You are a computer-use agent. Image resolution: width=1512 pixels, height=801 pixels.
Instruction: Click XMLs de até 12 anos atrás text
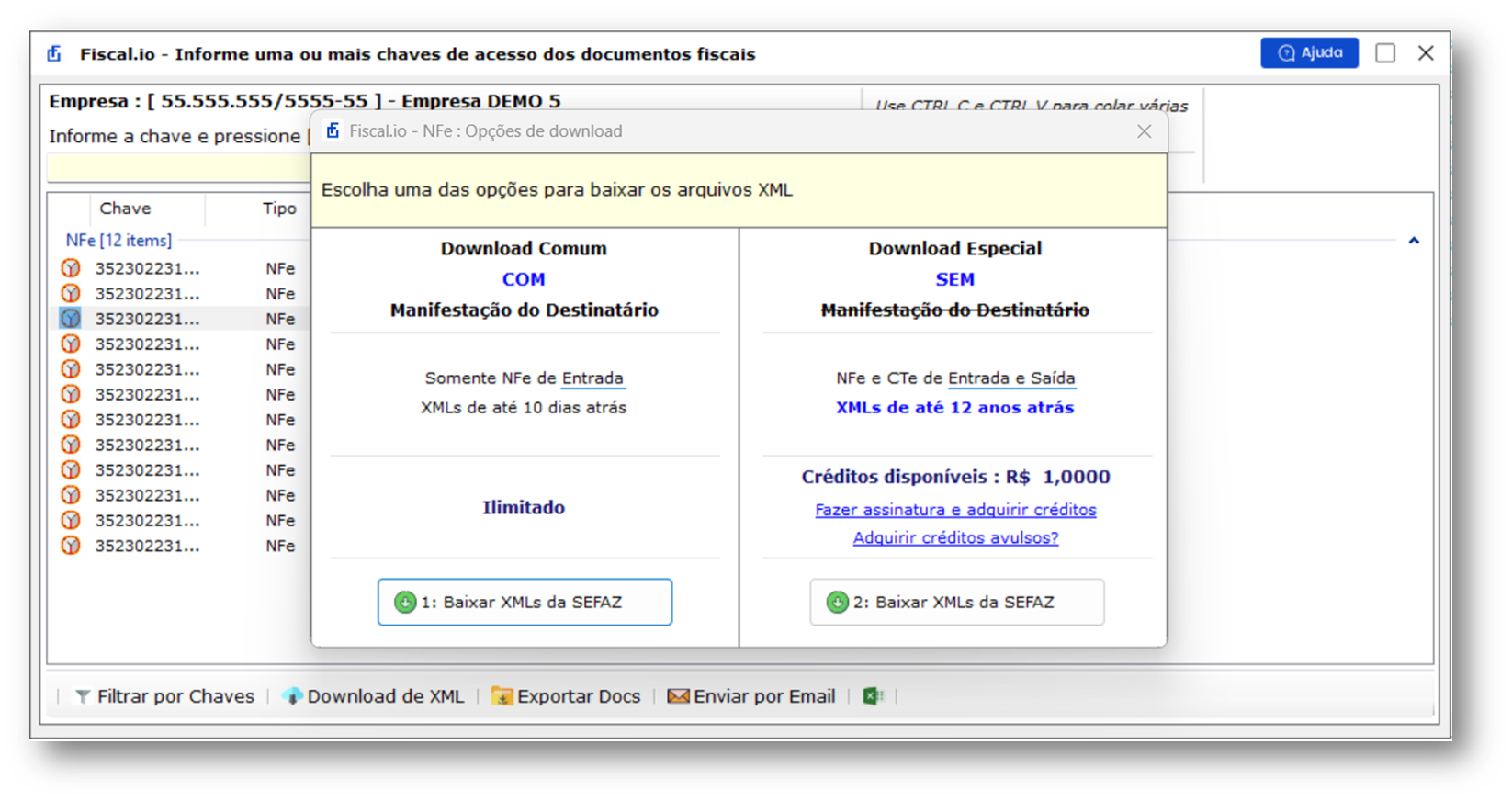[x=955, y=408]
